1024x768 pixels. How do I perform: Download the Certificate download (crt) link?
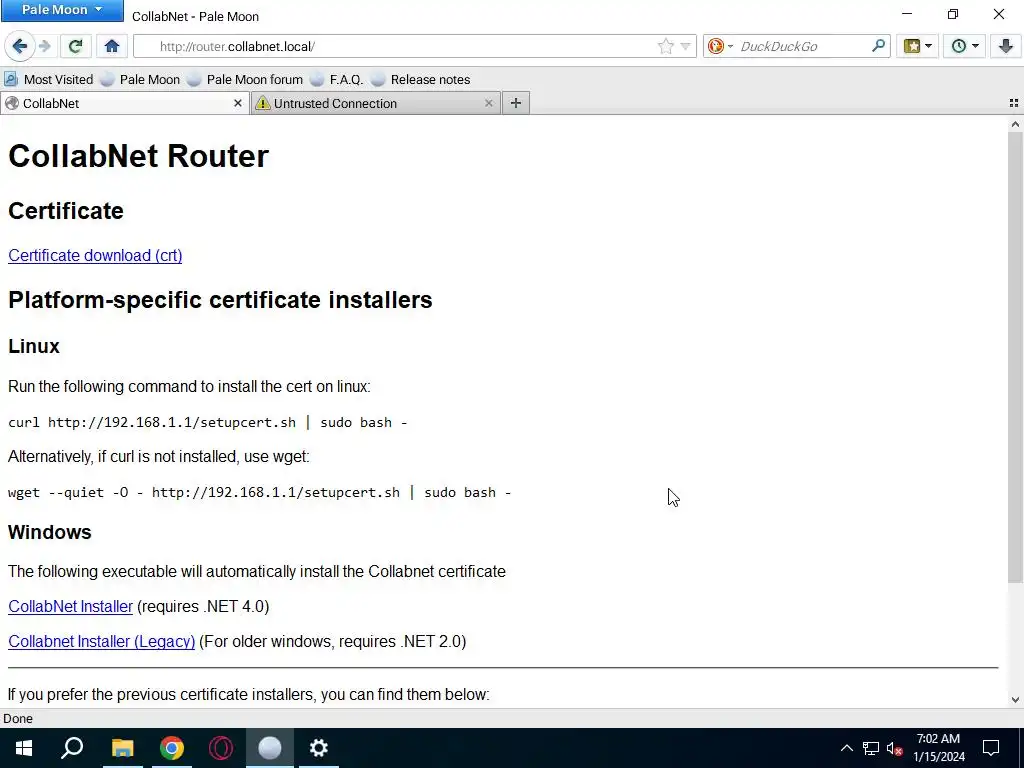pyautogui.click(x=95, y=255)
